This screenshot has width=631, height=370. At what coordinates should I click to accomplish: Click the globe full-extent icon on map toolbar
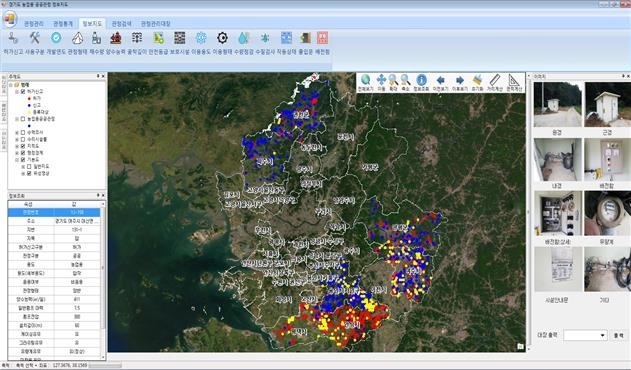[365, 80]
